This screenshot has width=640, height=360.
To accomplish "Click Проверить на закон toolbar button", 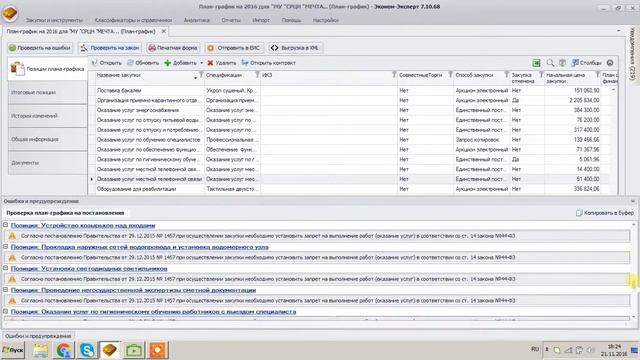I will coord(110,48).
